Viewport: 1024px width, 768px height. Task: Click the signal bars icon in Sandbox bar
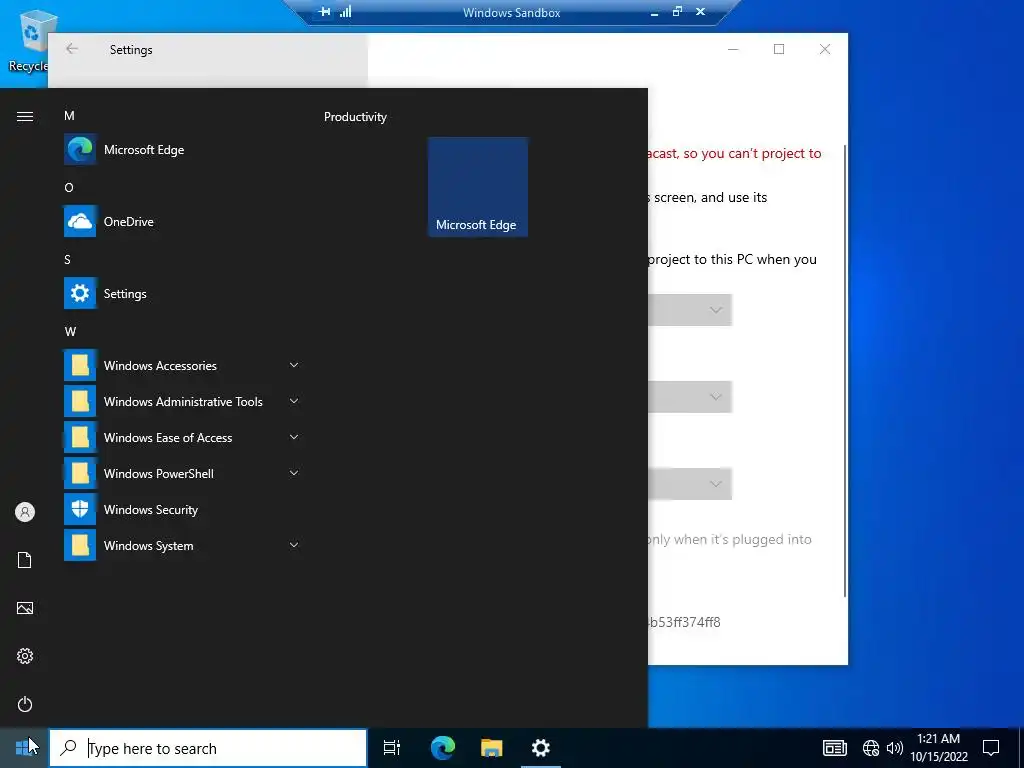tap(345, 12)
